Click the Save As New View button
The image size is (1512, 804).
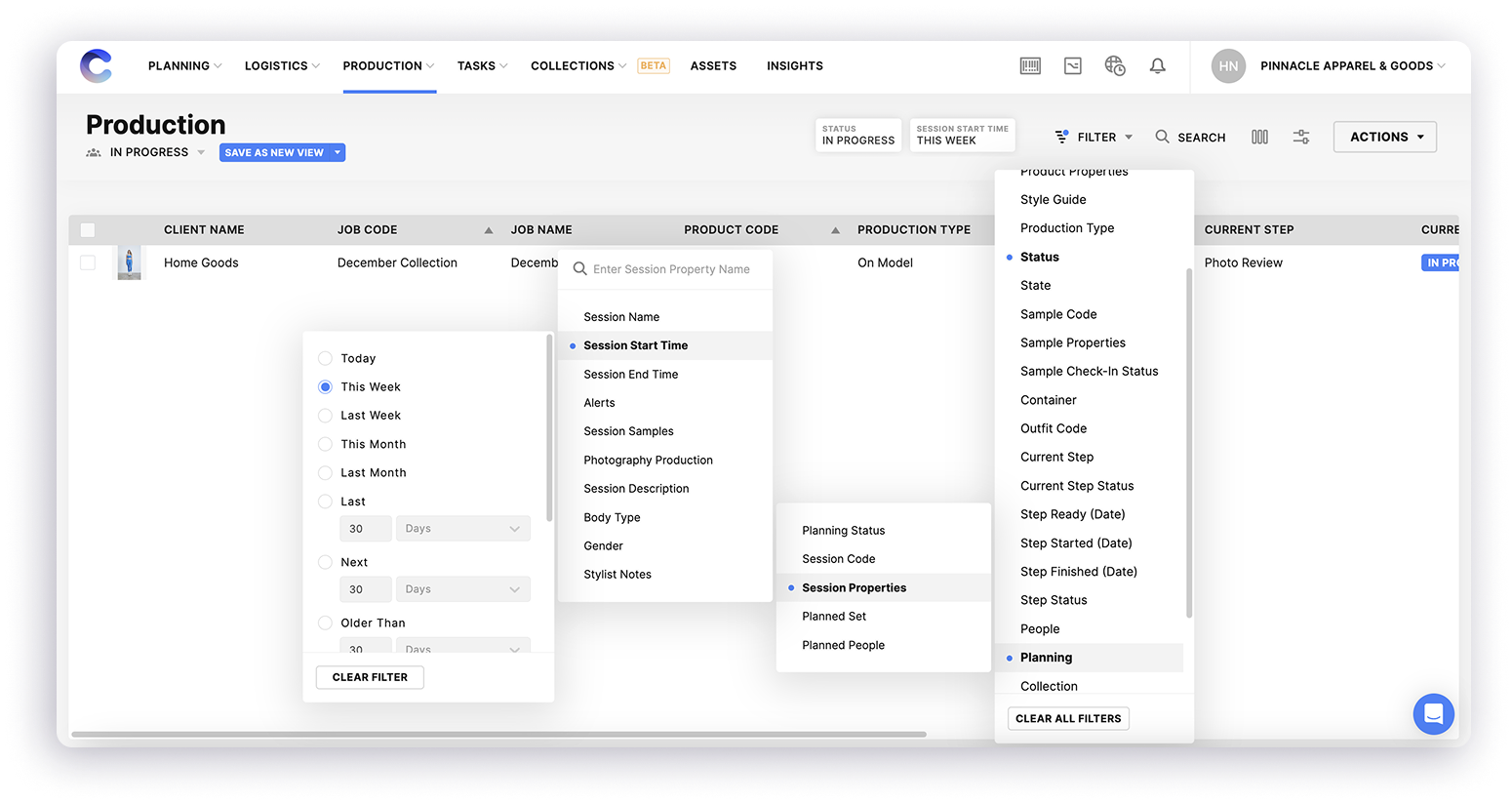click(274, 152)
